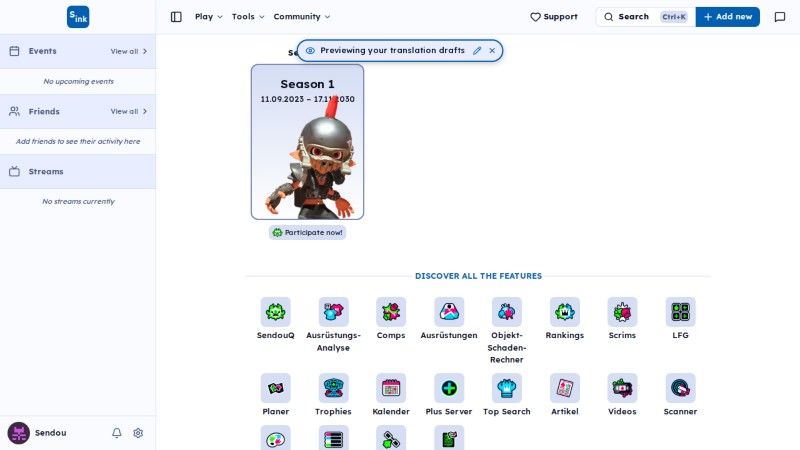Click the satellite-like feature icon in bottom row
800x450 pixels.
pos(391,438)
